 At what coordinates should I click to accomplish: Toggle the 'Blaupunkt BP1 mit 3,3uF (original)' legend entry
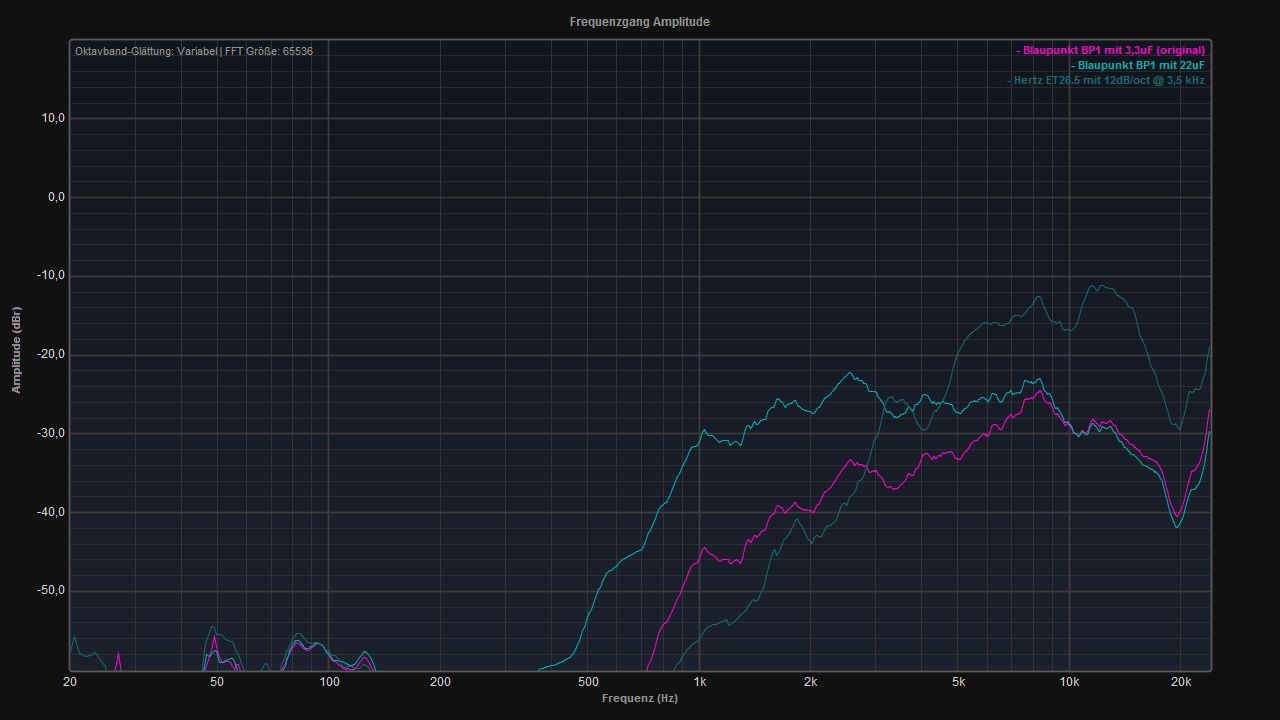[x=1113, y=50]
